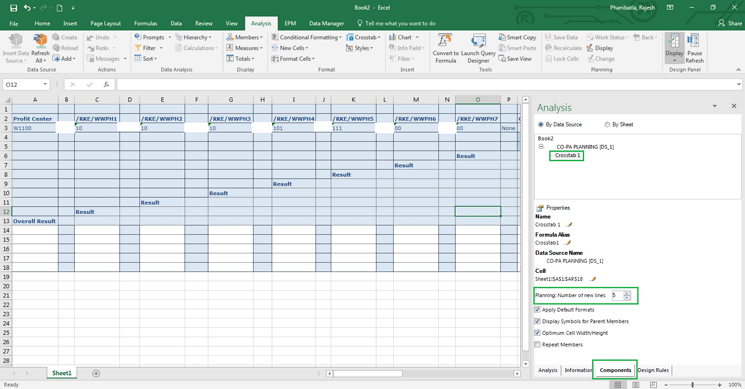
Task: Click the Smart Copy button
Action: coord(517,37)
